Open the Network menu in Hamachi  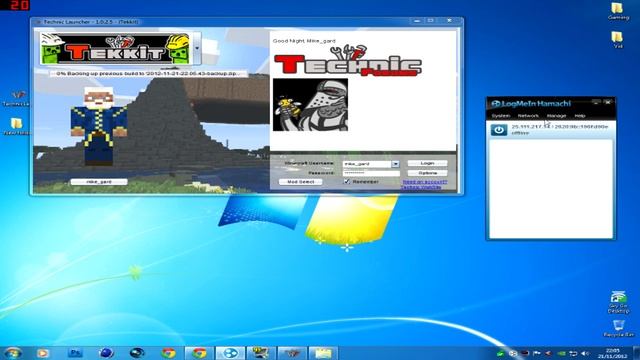click(x=528, y=116)
